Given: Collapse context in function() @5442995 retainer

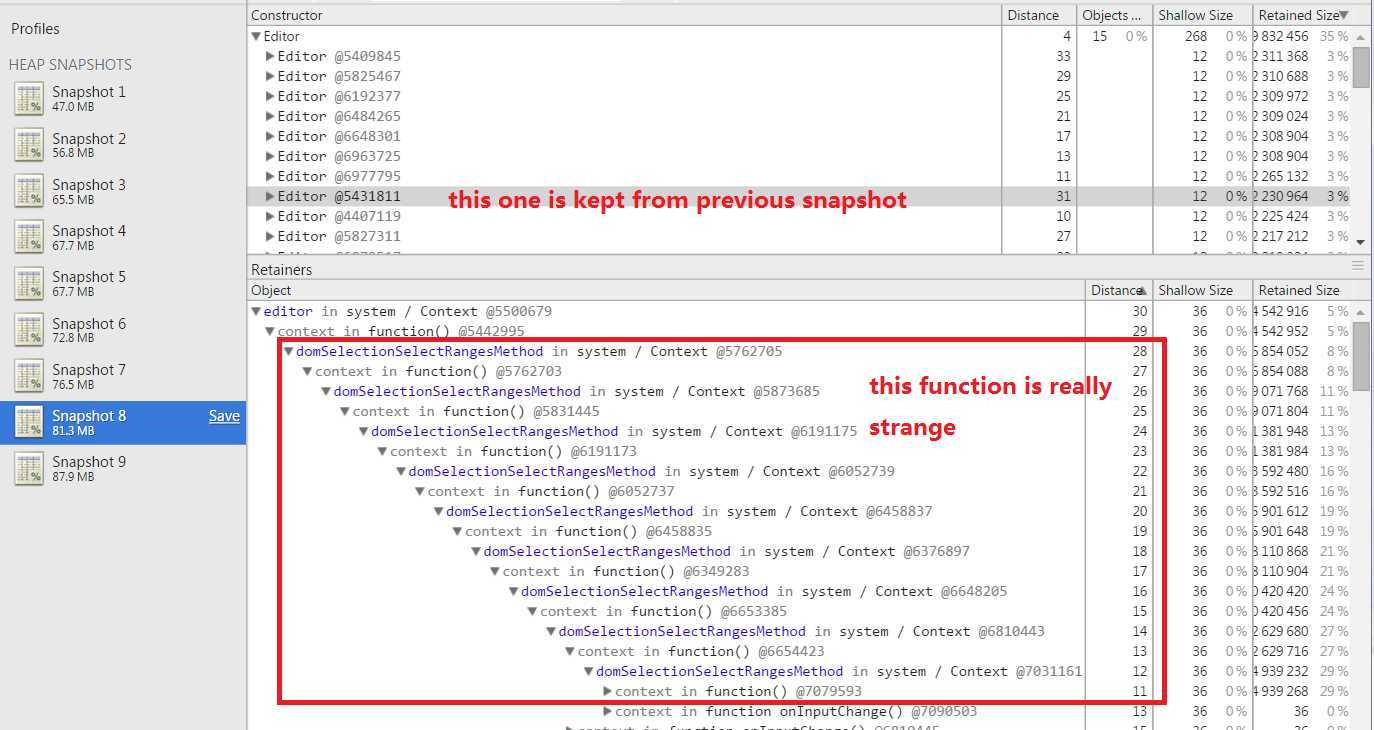Looking at the screenshot, I should [x=270, y=331].
